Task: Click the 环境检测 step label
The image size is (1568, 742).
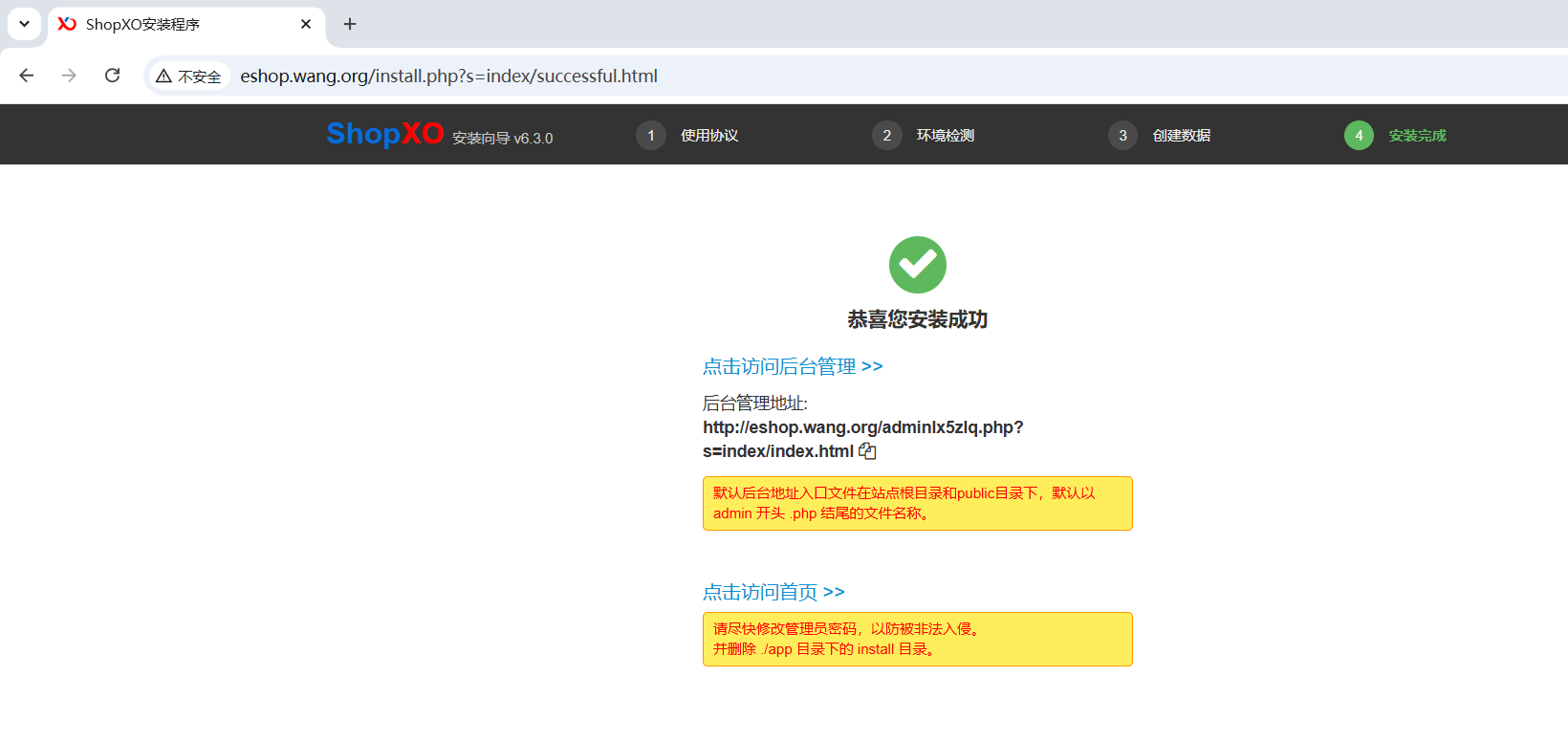Action: tap(946, 136)
